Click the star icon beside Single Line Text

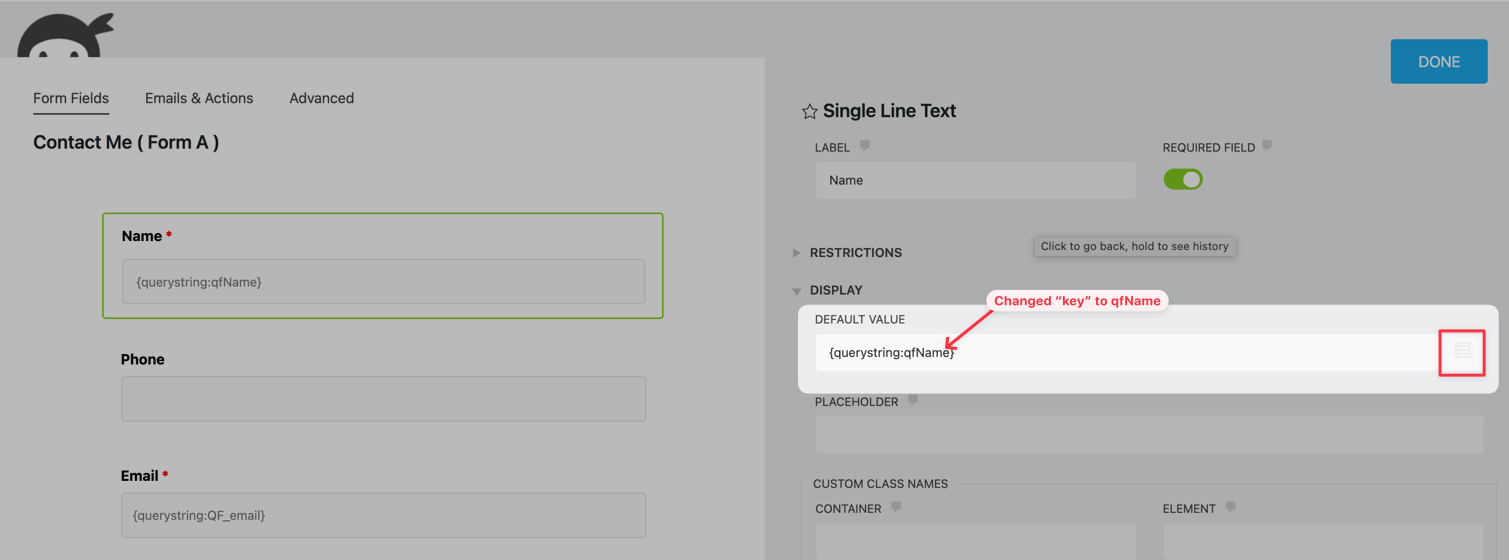click(809, 112)
